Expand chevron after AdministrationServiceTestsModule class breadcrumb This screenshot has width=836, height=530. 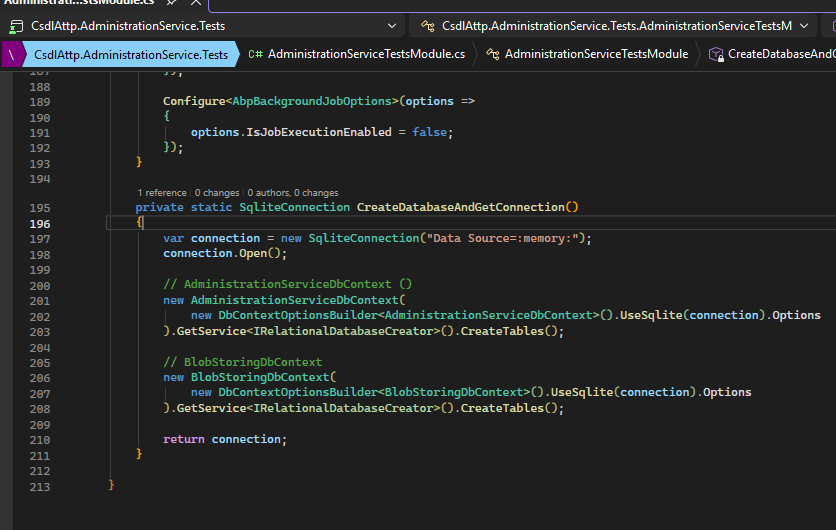tap(698, 54)
